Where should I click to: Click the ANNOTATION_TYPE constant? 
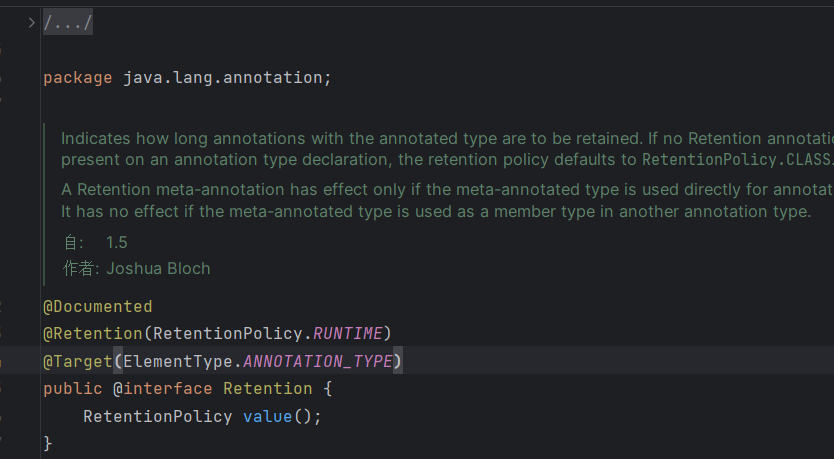pyautogui.click(x=318, y=360)
